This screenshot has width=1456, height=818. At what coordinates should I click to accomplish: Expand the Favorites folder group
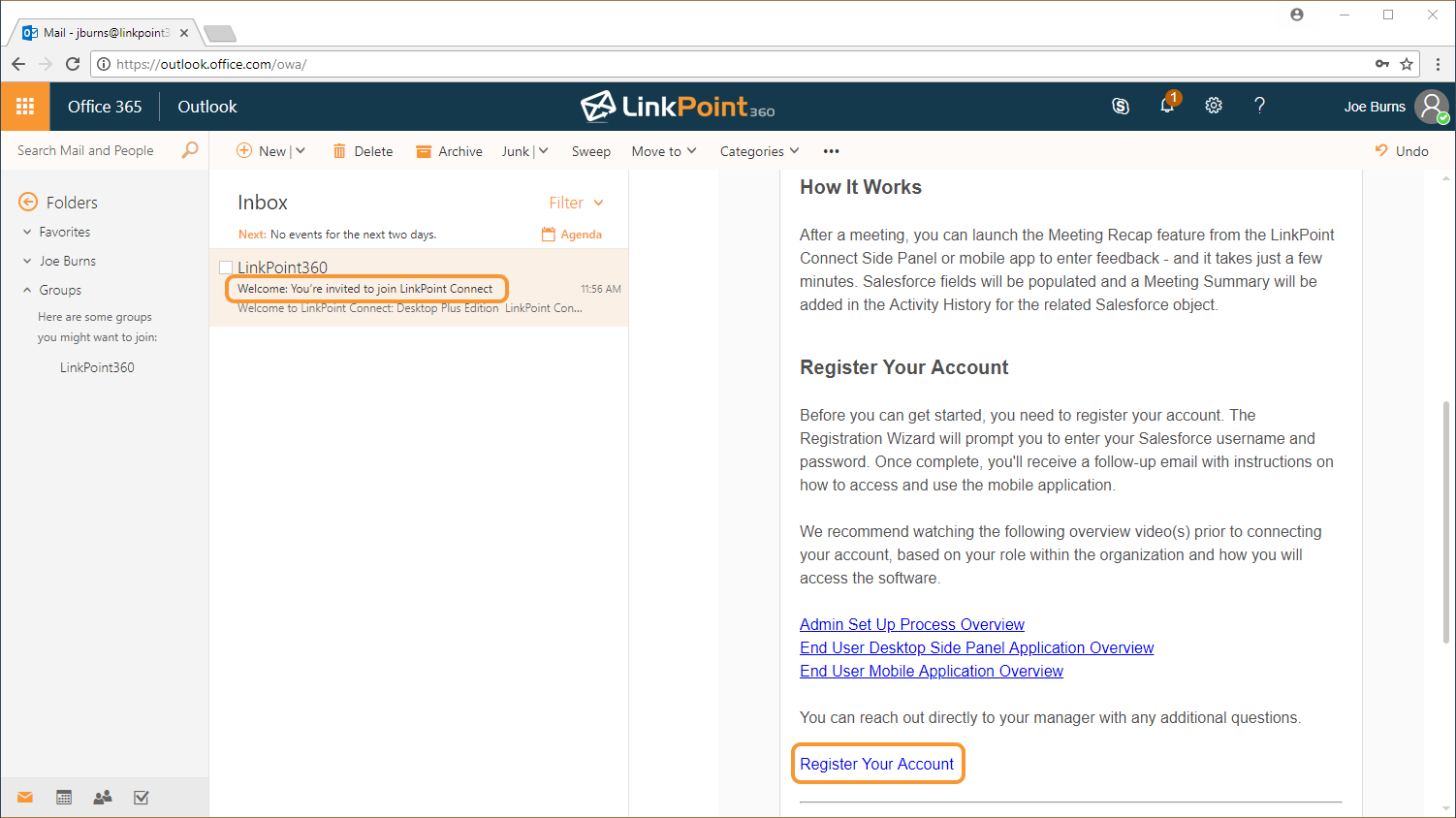click(28, 233)
